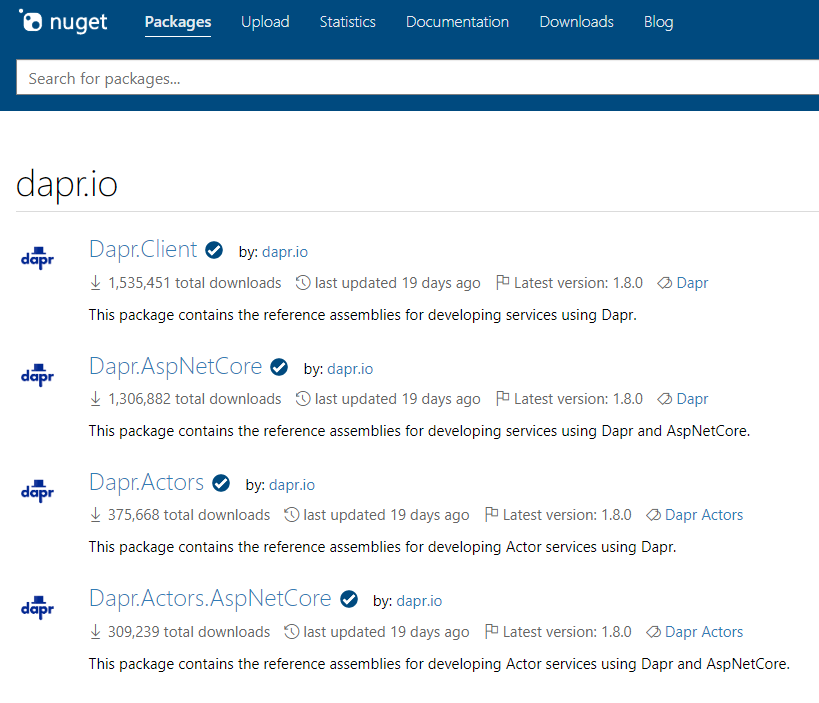This screenshot has width=819, height=703.
Task: Click version flag icon in Dapr.Actors.AspNetCore row
Action: (492, 631)
